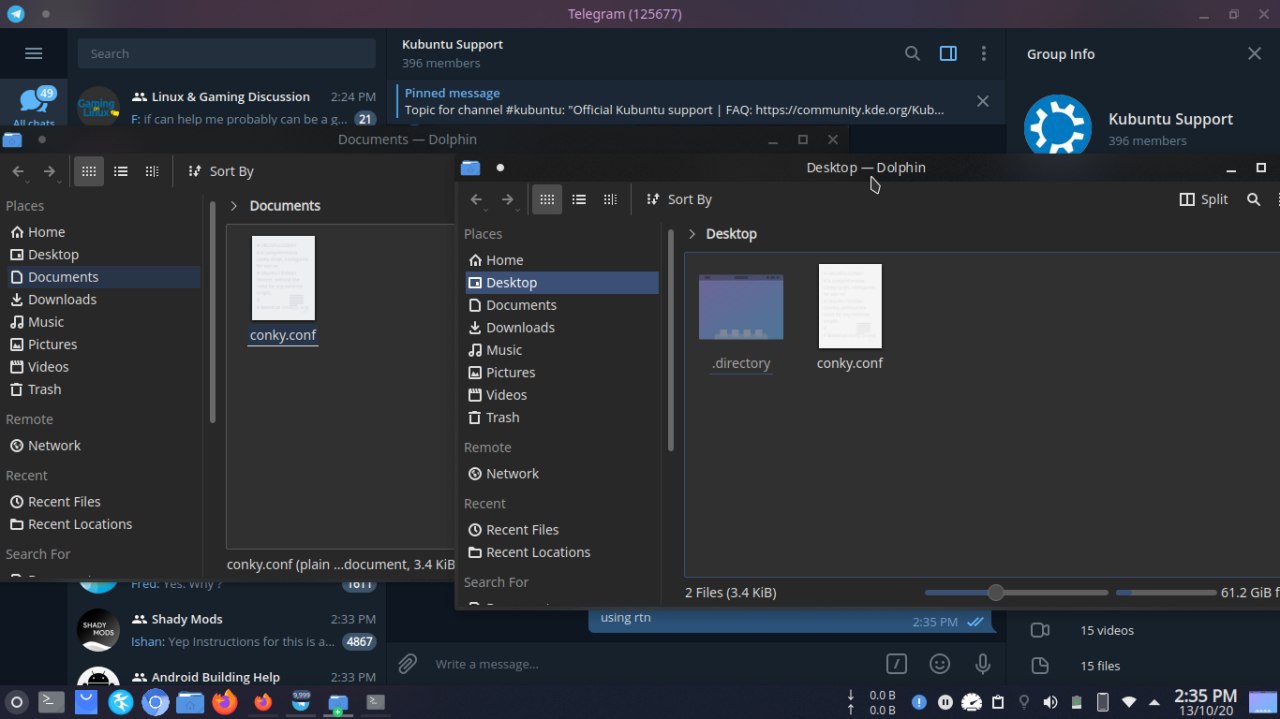The image size is (1280, 719).
Task: Open the bot commands slash button
Action: pyautogui.click(x=897, y=664)
